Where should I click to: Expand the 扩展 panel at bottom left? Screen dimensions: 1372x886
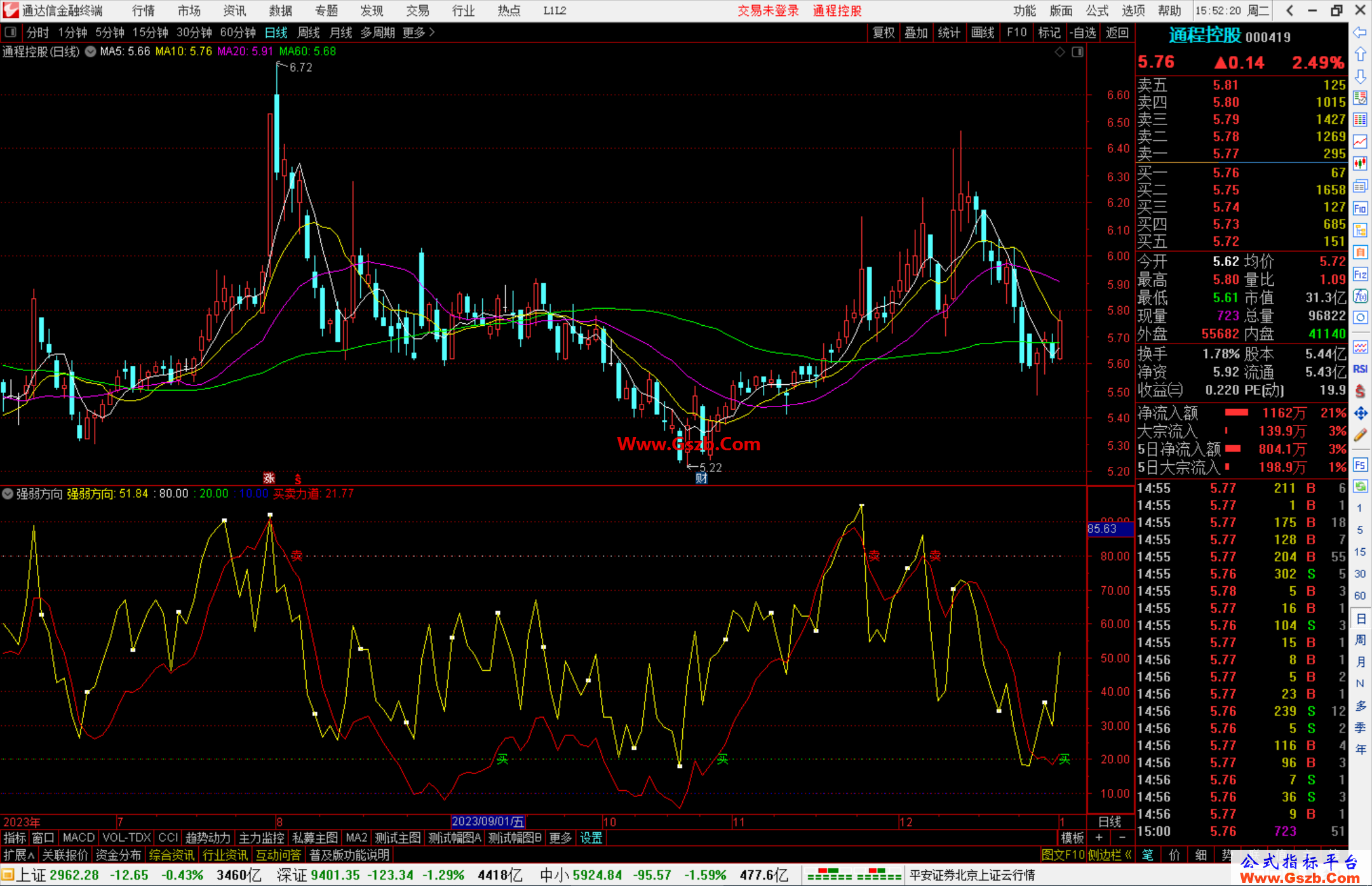point(19,855)
